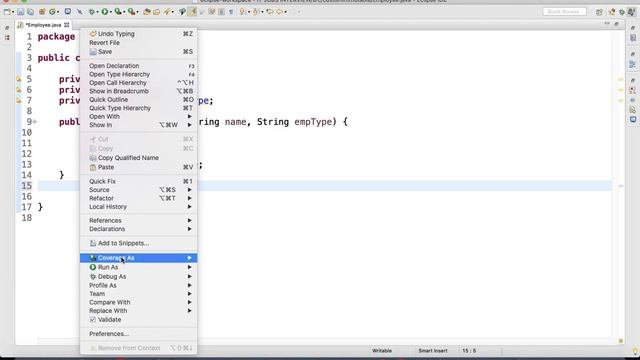Click the Next Annotation toolbar icon
Screen dimensions: 640x360
tap(242, 12)
